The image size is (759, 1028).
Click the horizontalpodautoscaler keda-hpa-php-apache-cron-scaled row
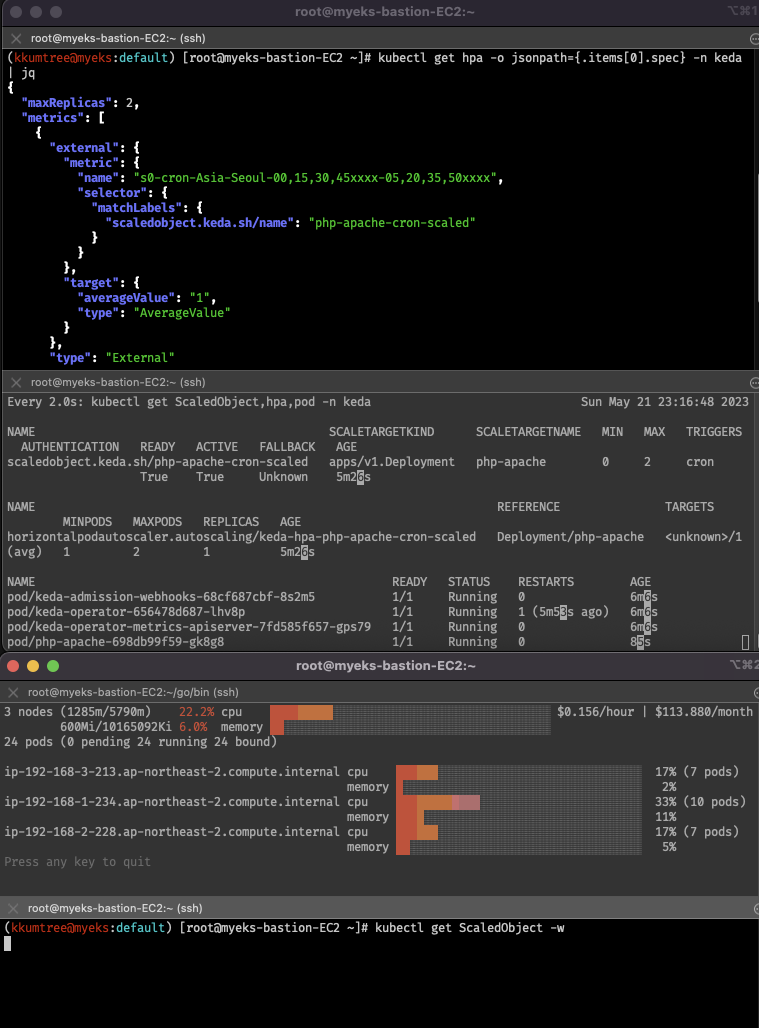[374, 544]
